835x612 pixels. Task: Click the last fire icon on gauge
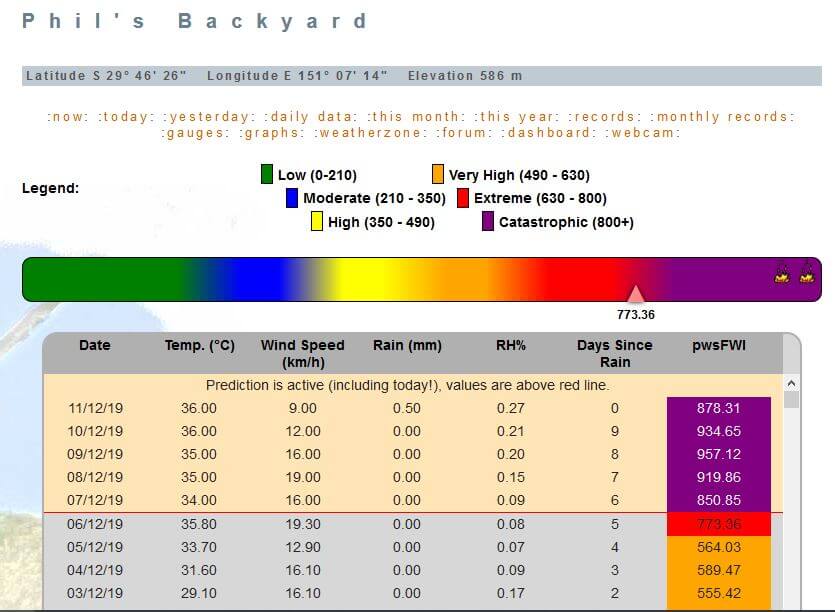[x=806, y=274]
